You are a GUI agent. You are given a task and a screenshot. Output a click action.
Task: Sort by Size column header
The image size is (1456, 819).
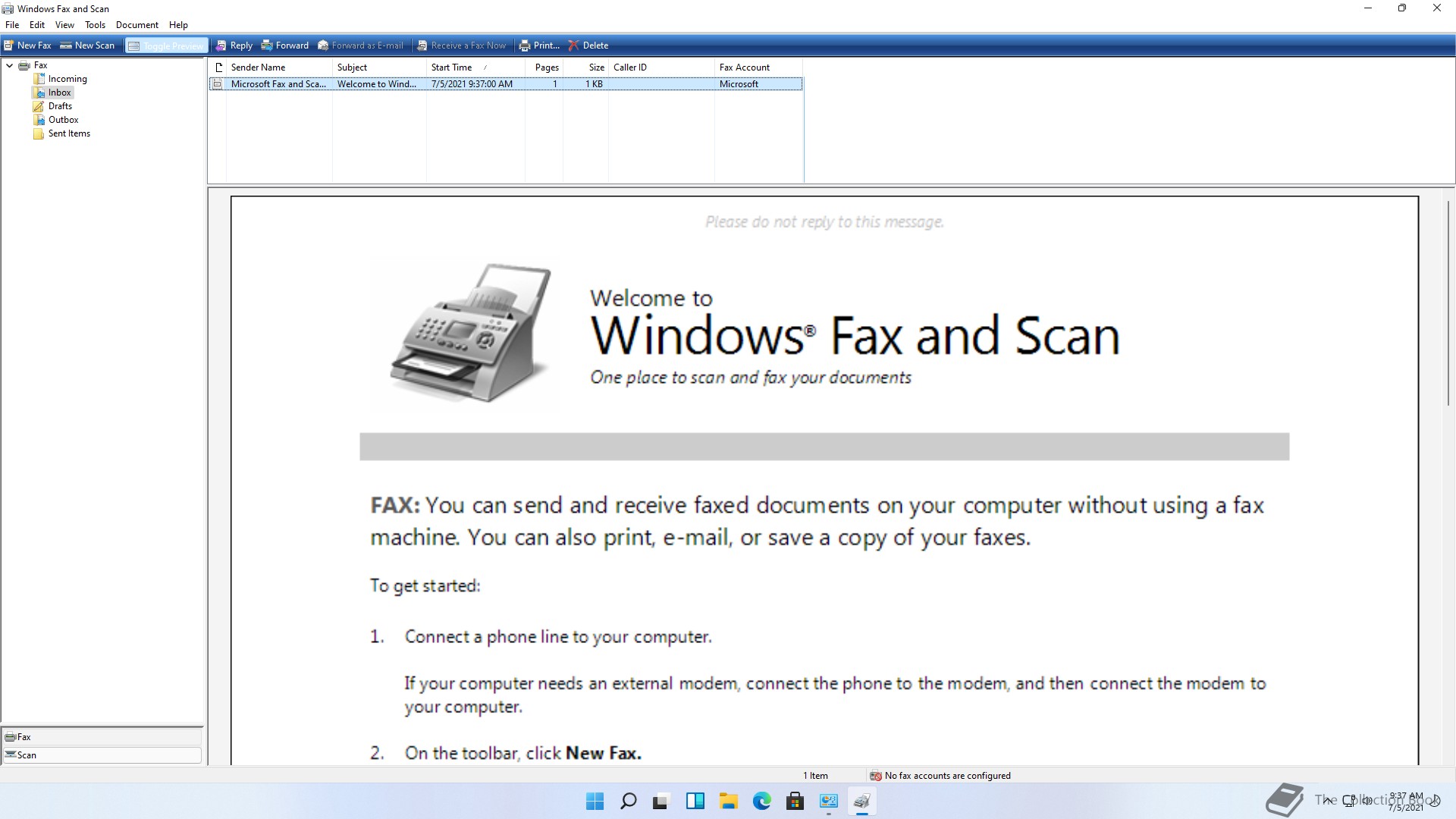pos(585,67)
